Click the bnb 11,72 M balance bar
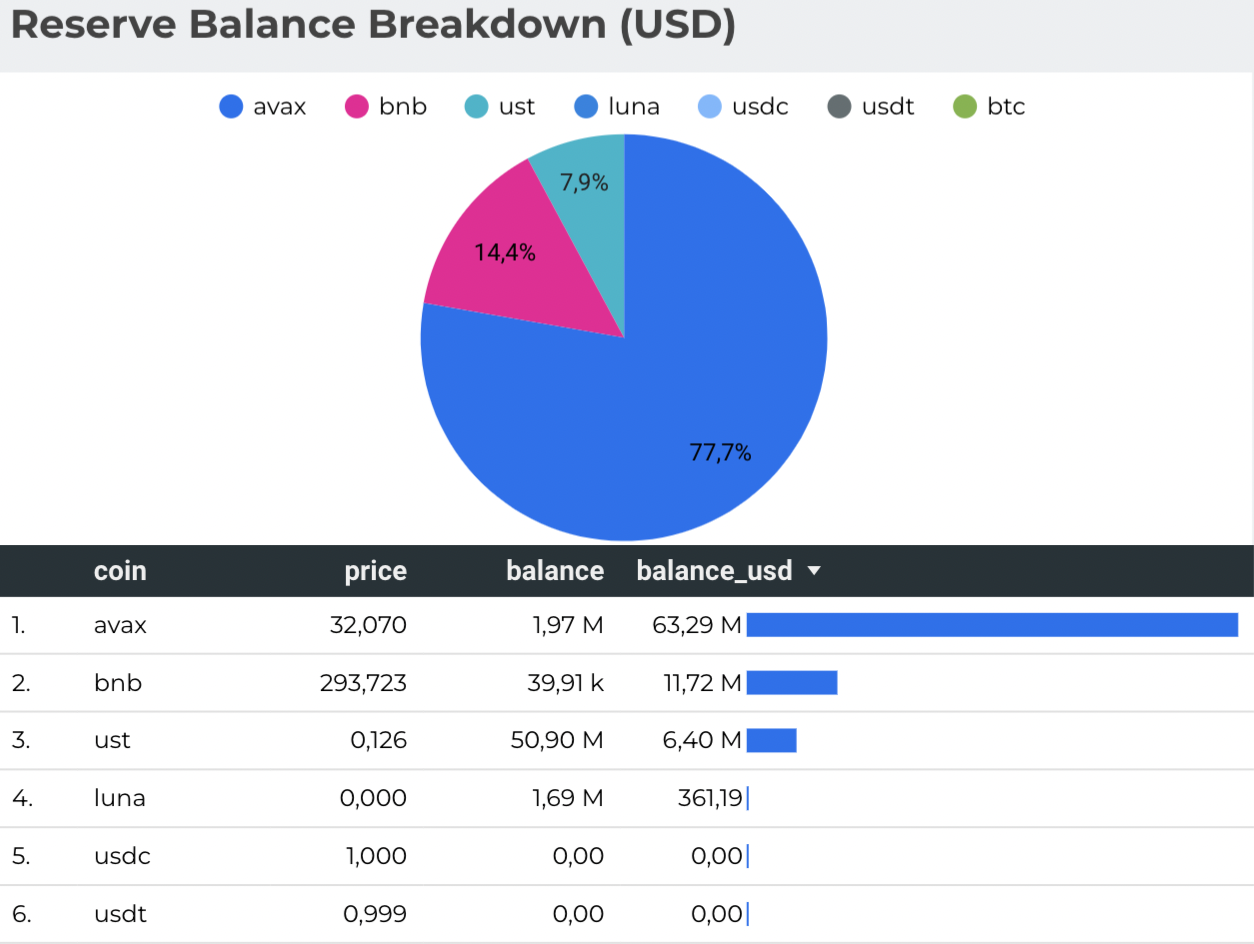 791,683
